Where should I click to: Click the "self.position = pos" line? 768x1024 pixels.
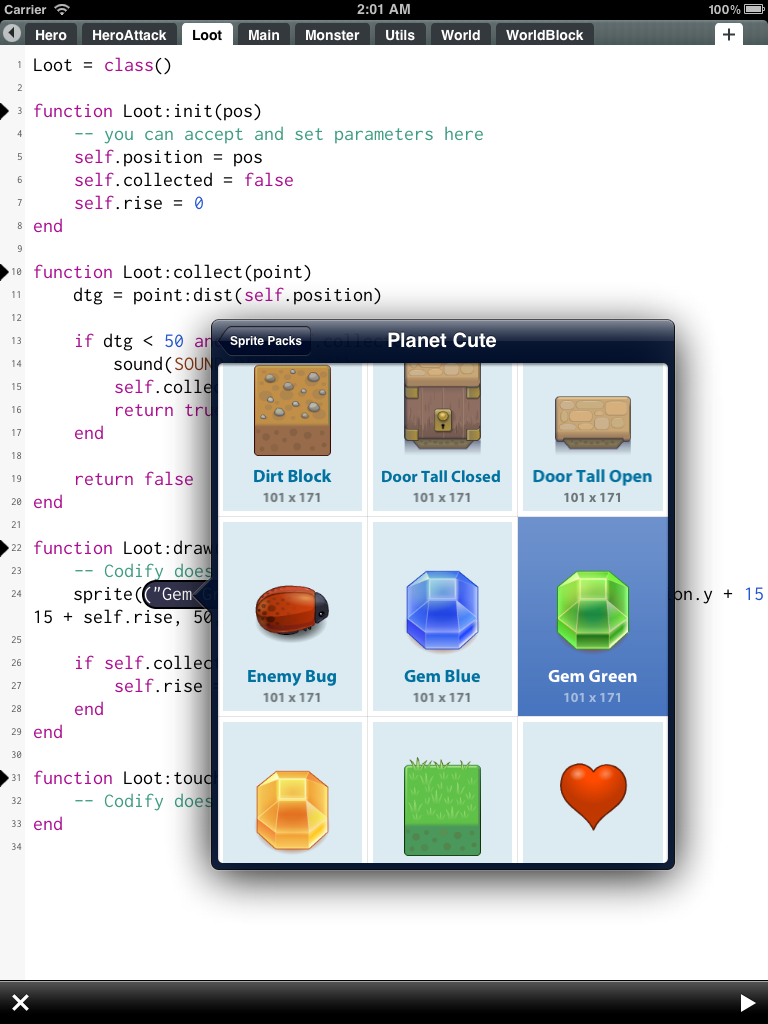pos(168,157)
